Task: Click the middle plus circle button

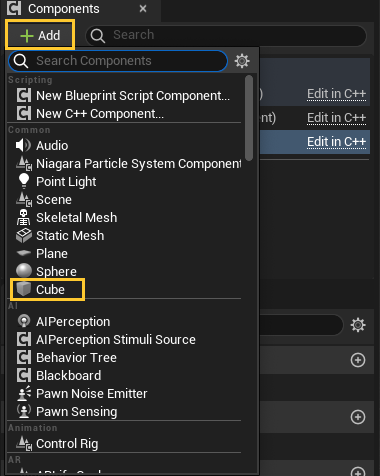Action: click(358, 417)
